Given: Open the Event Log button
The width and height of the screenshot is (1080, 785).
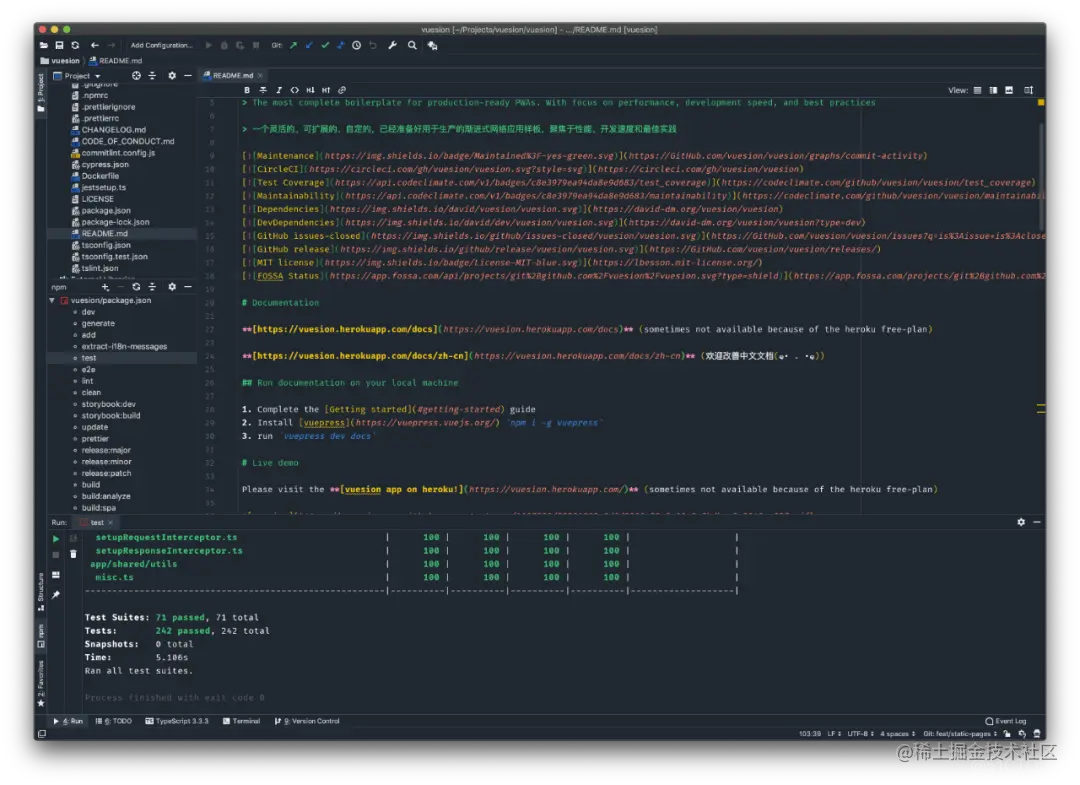Looking at the screenshot, I should click(1006, 722).
